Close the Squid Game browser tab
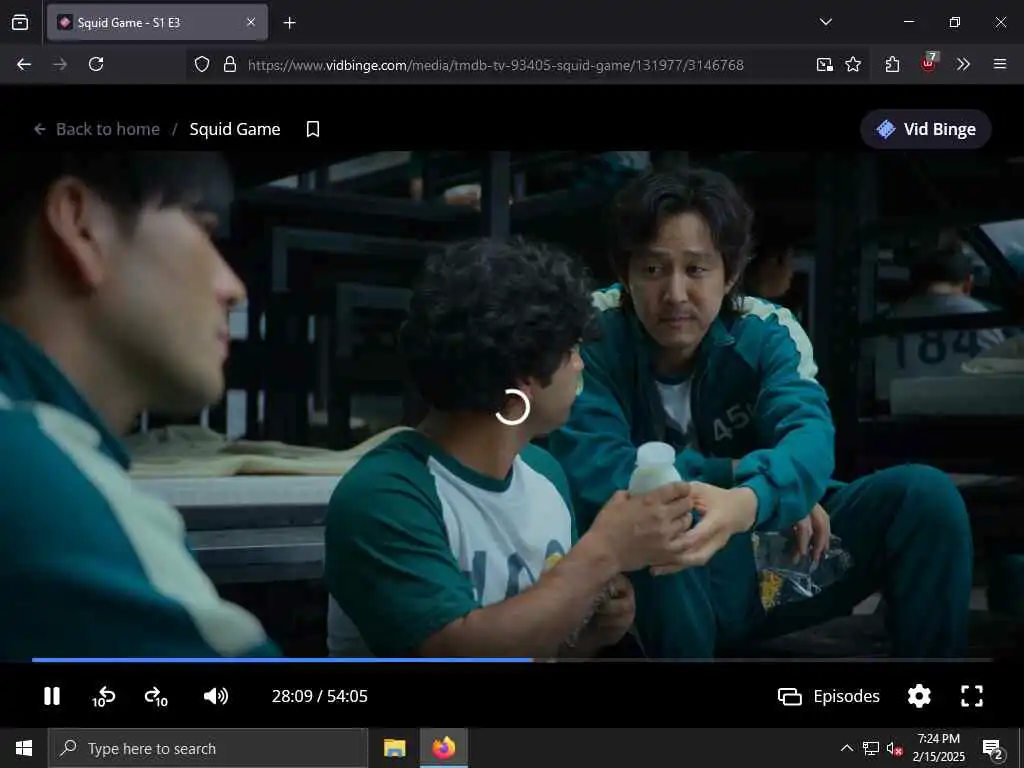The height and width of the screenshot is (768, 1024). tap(251, 22)
